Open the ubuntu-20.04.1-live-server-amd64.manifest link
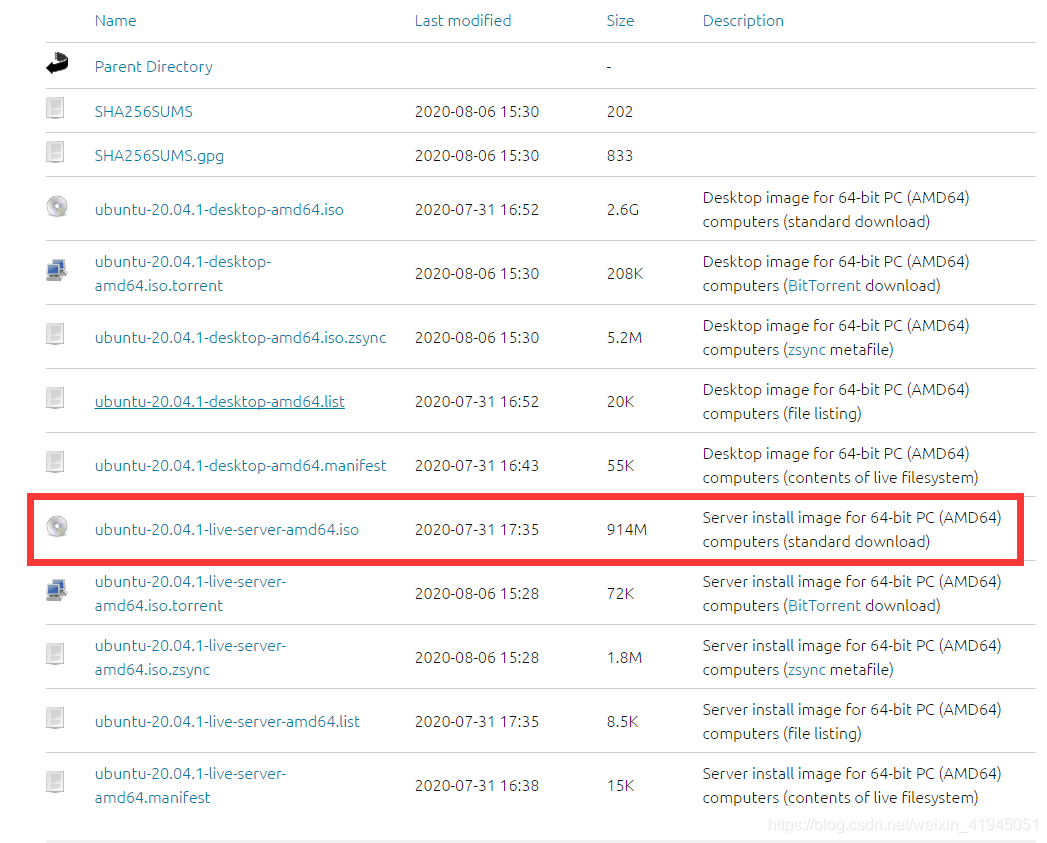This screenshot has height=843, width=1047. 190,786
